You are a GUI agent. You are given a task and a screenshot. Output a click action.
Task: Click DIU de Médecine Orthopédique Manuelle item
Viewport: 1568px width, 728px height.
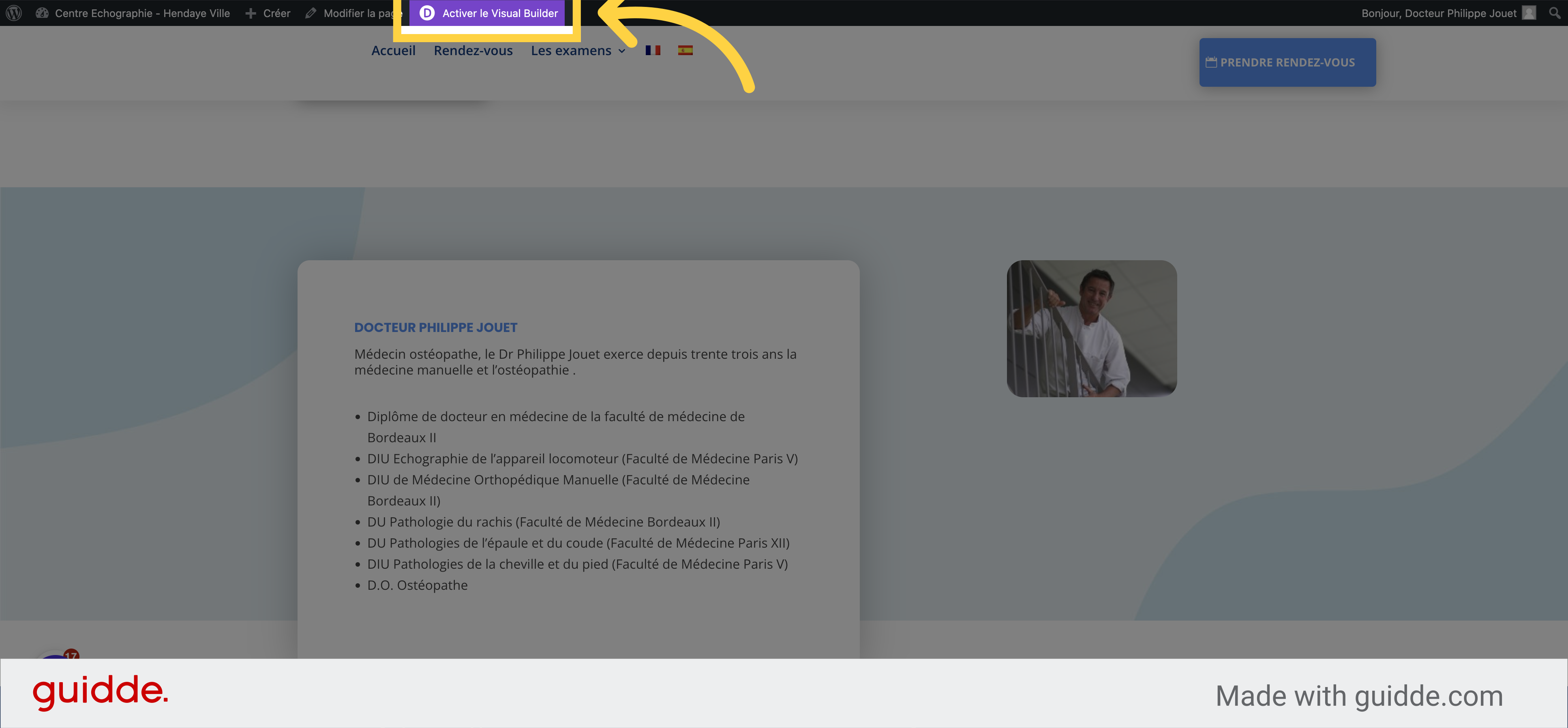[558, 490]
